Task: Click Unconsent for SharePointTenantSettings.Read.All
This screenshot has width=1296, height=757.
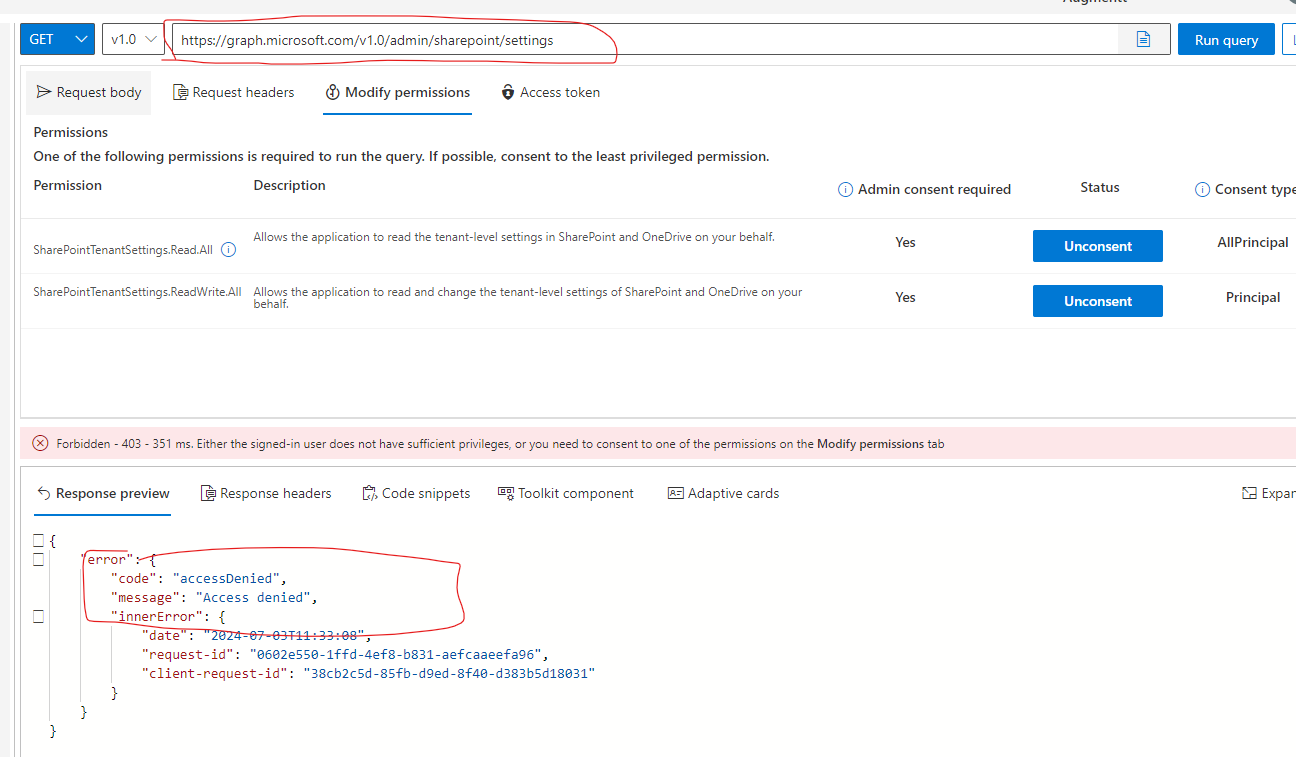Action: pos(1097,245)
